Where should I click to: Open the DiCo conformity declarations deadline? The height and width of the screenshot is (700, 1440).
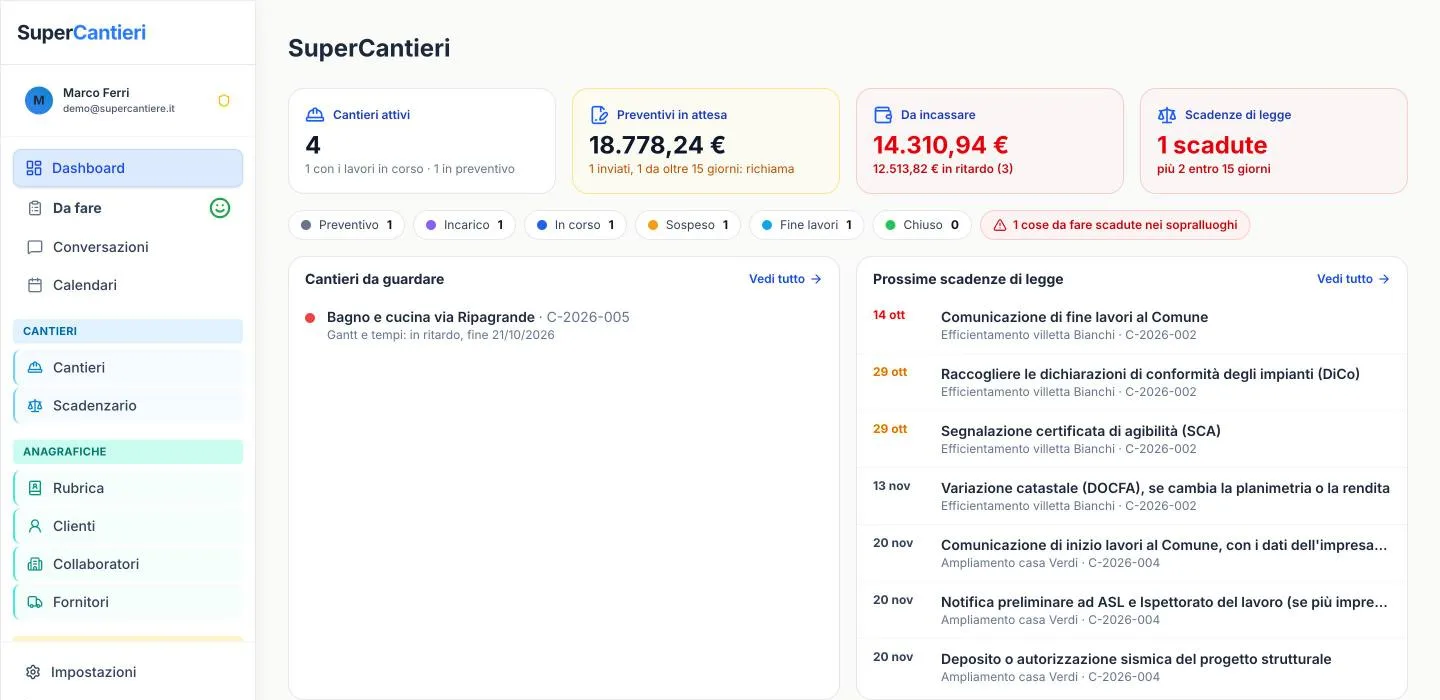(1132, 382)
